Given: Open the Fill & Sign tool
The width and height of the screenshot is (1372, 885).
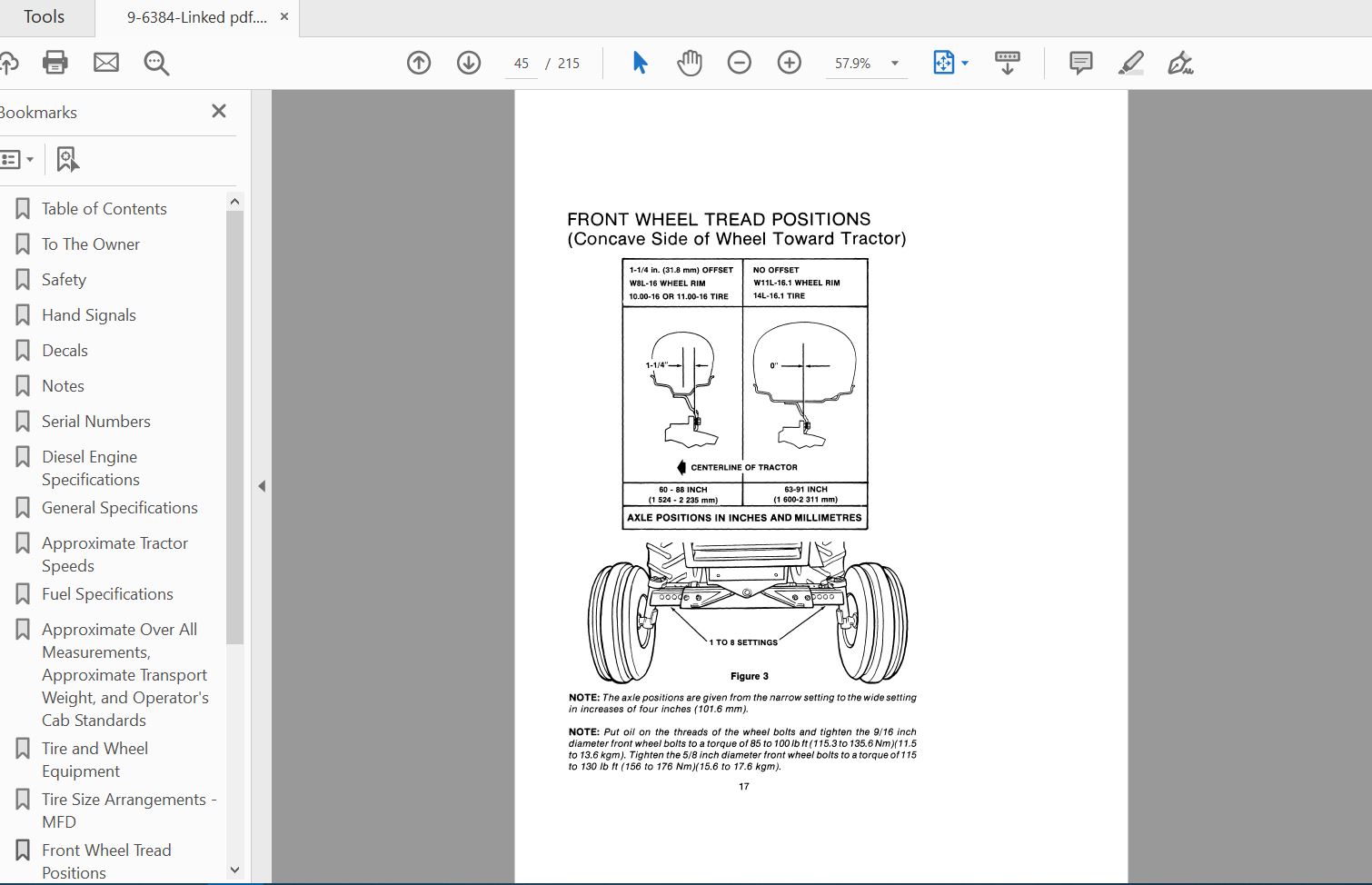Looking at the screenshot, I should pyautogui.click(x=1180, y=63).
